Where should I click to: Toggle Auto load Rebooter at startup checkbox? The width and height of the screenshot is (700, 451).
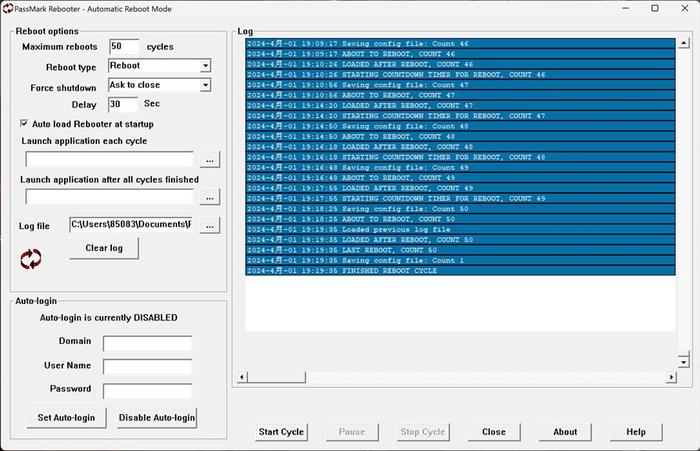tap(24, 123)
